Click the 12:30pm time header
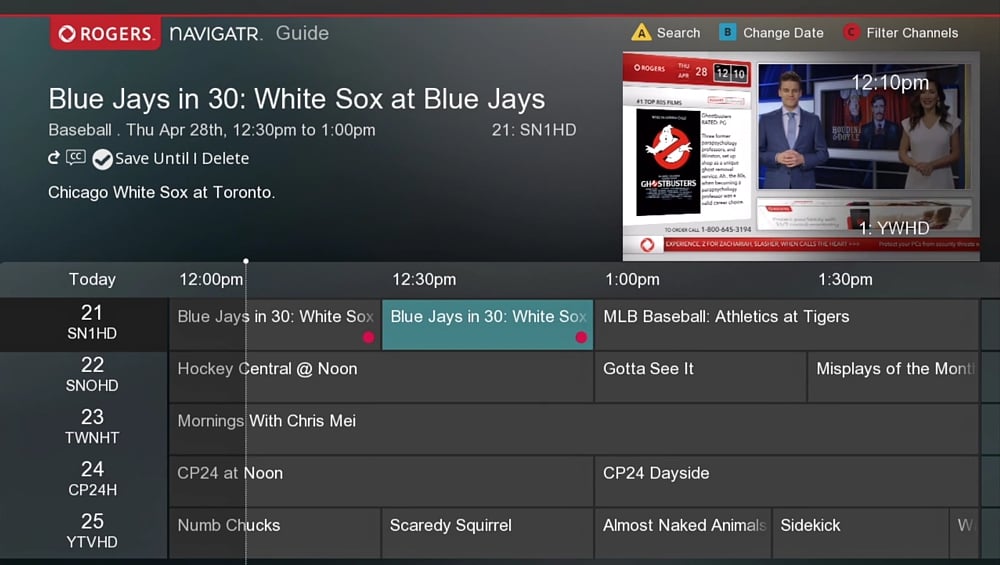Viewport: 1000px width, 565px height. [x=424, y=279]
